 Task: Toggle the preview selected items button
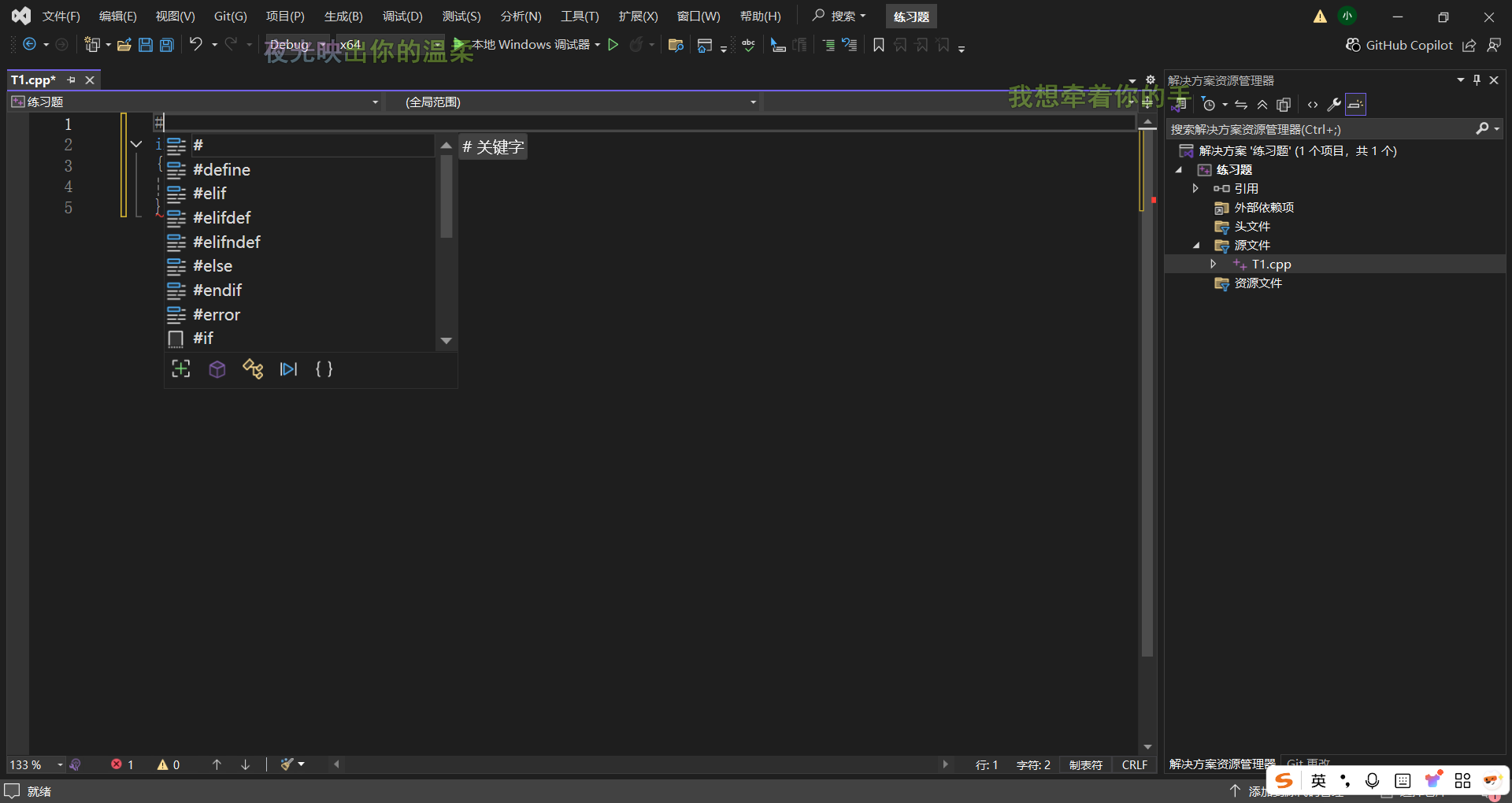1355,105
